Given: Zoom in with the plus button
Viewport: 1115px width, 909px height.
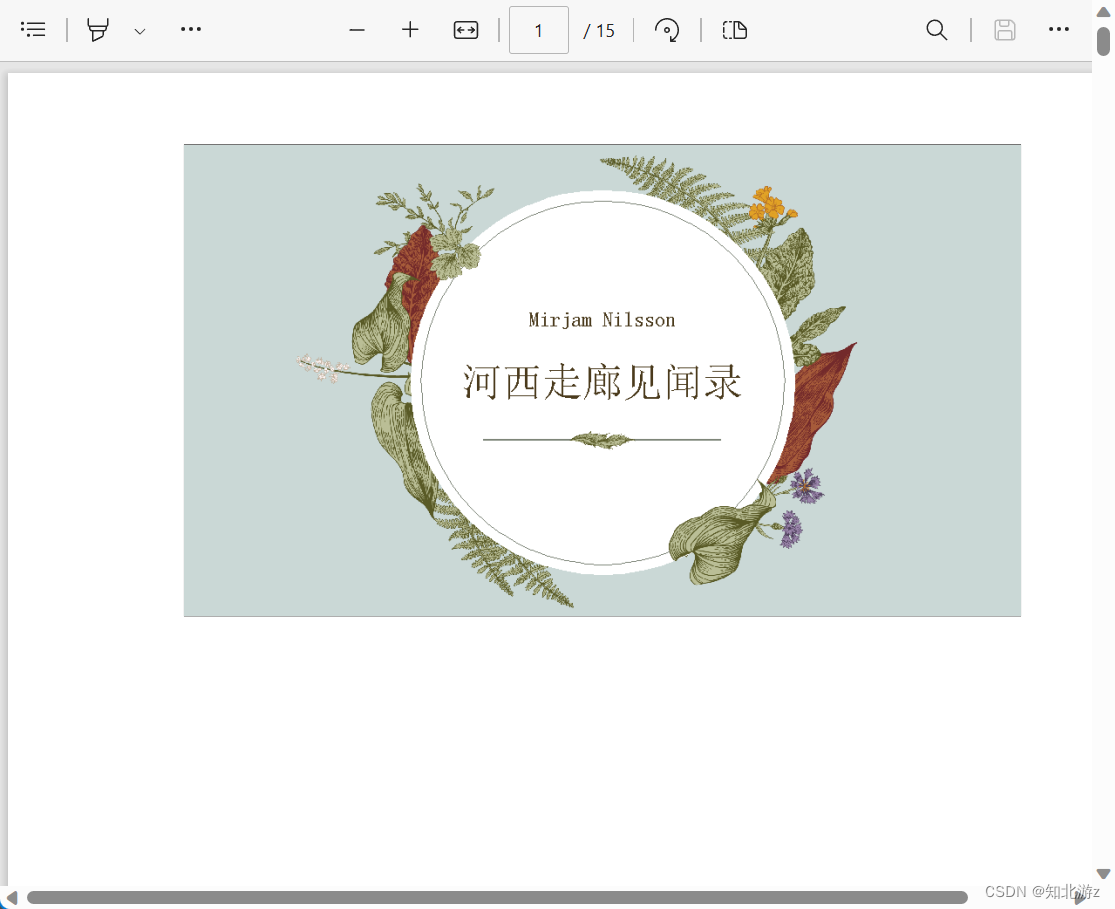Looking at the screenshot, I should (410, 30).
